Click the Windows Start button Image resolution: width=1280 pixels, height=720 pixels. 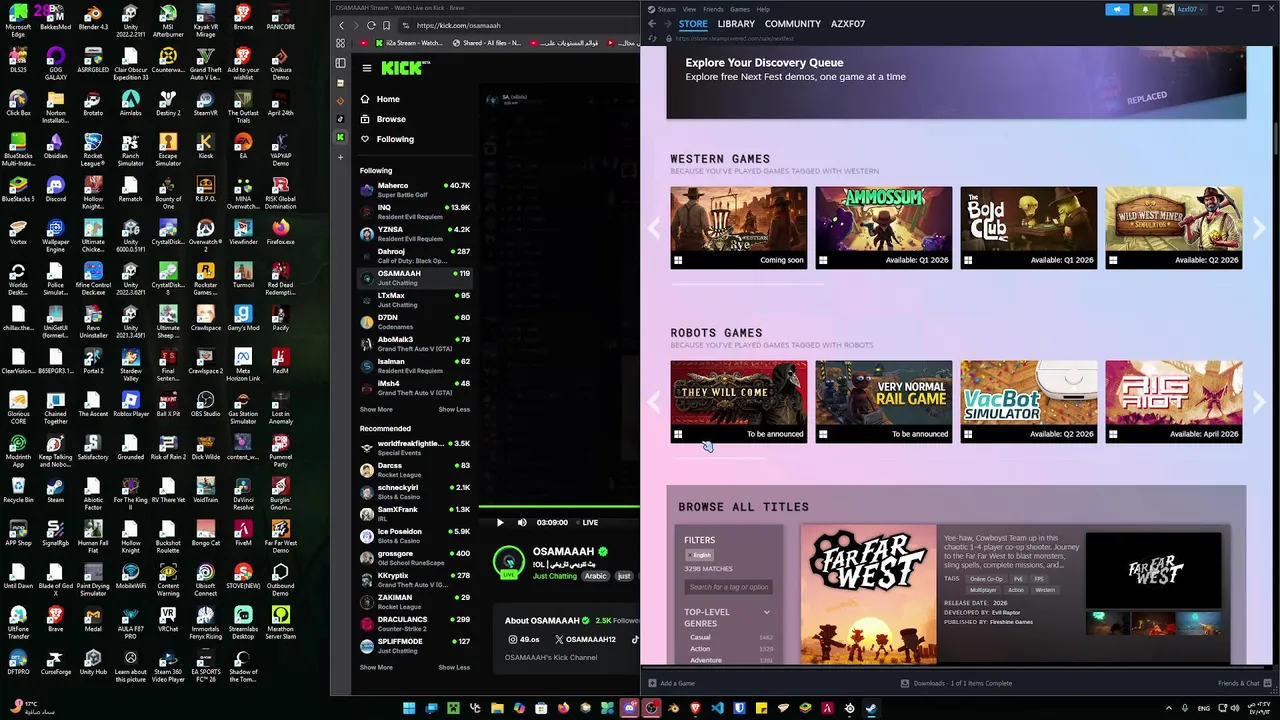[x=409, y=708]
